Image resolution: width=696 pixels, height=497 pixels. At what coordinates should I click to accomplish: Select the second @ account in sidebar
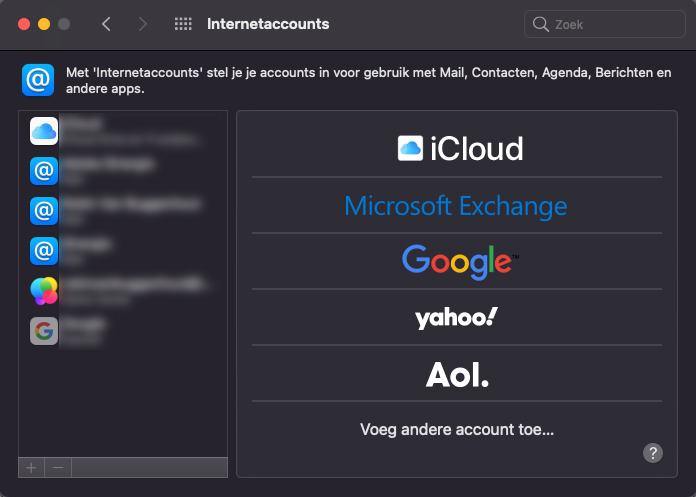[43, 171]
